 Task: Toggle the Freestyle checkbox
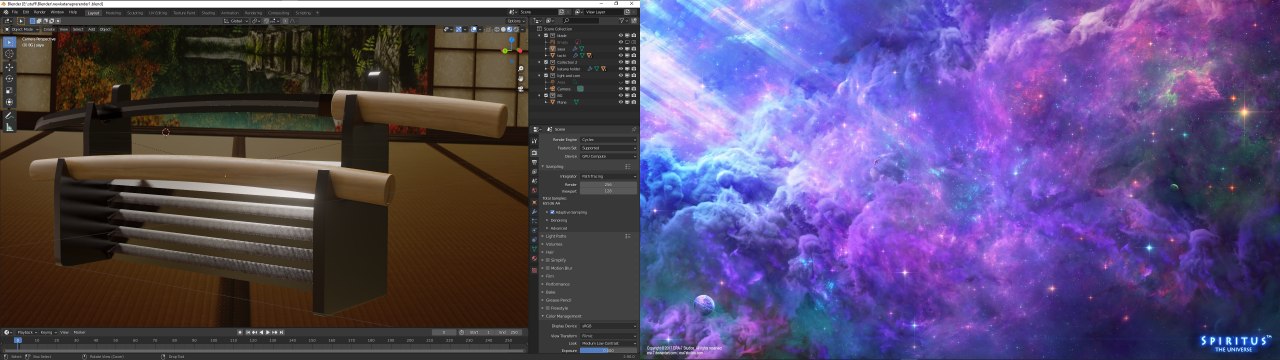[549, 308]
